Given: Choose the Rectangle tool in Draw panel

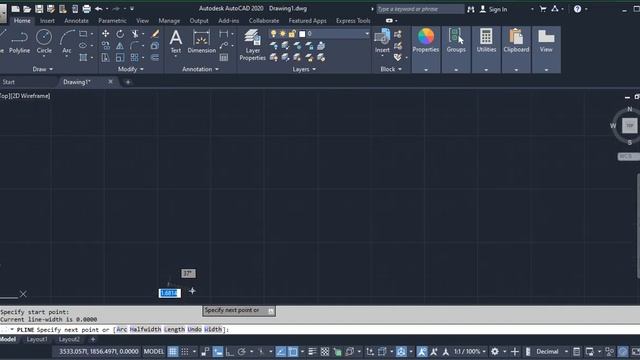Looking at the screenshot, I should point(83,34).
